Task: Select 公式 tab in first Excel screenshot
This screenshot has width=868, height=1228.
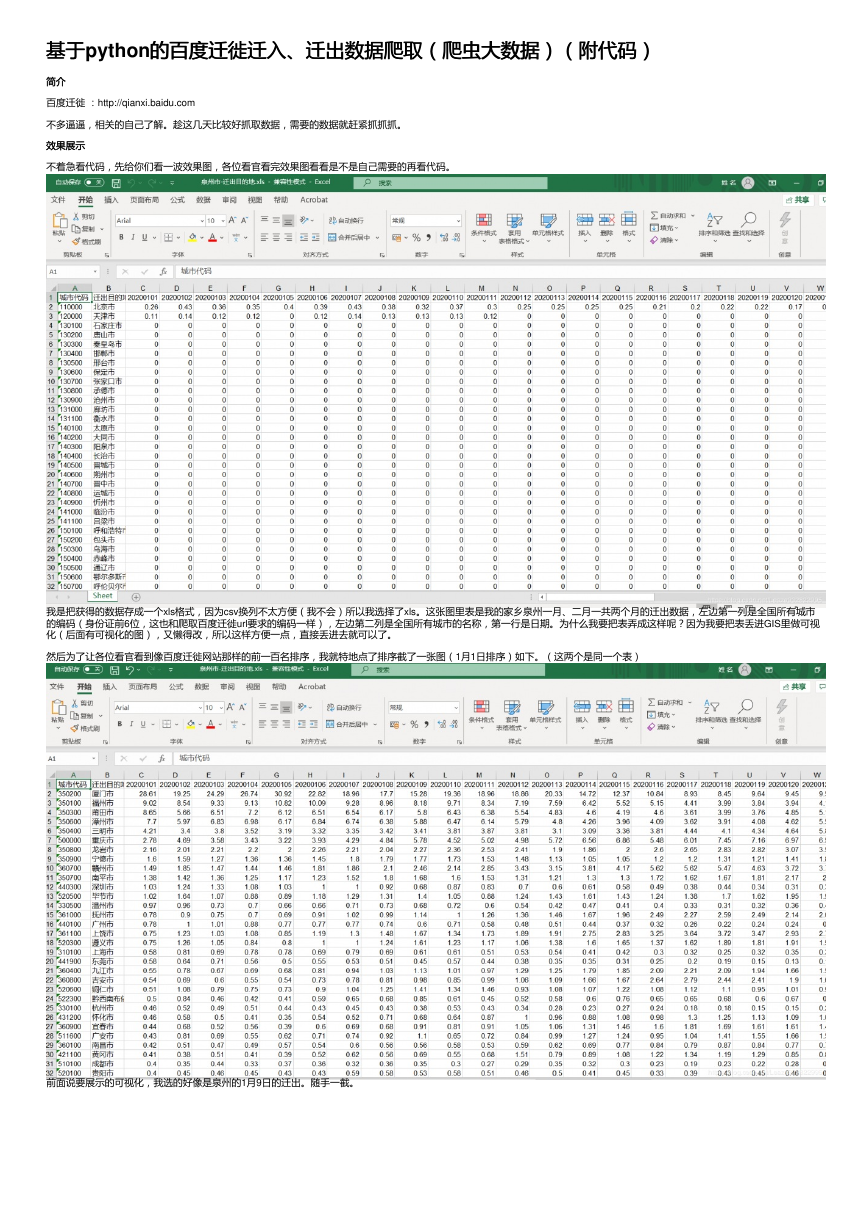Action: click(177, 199)
